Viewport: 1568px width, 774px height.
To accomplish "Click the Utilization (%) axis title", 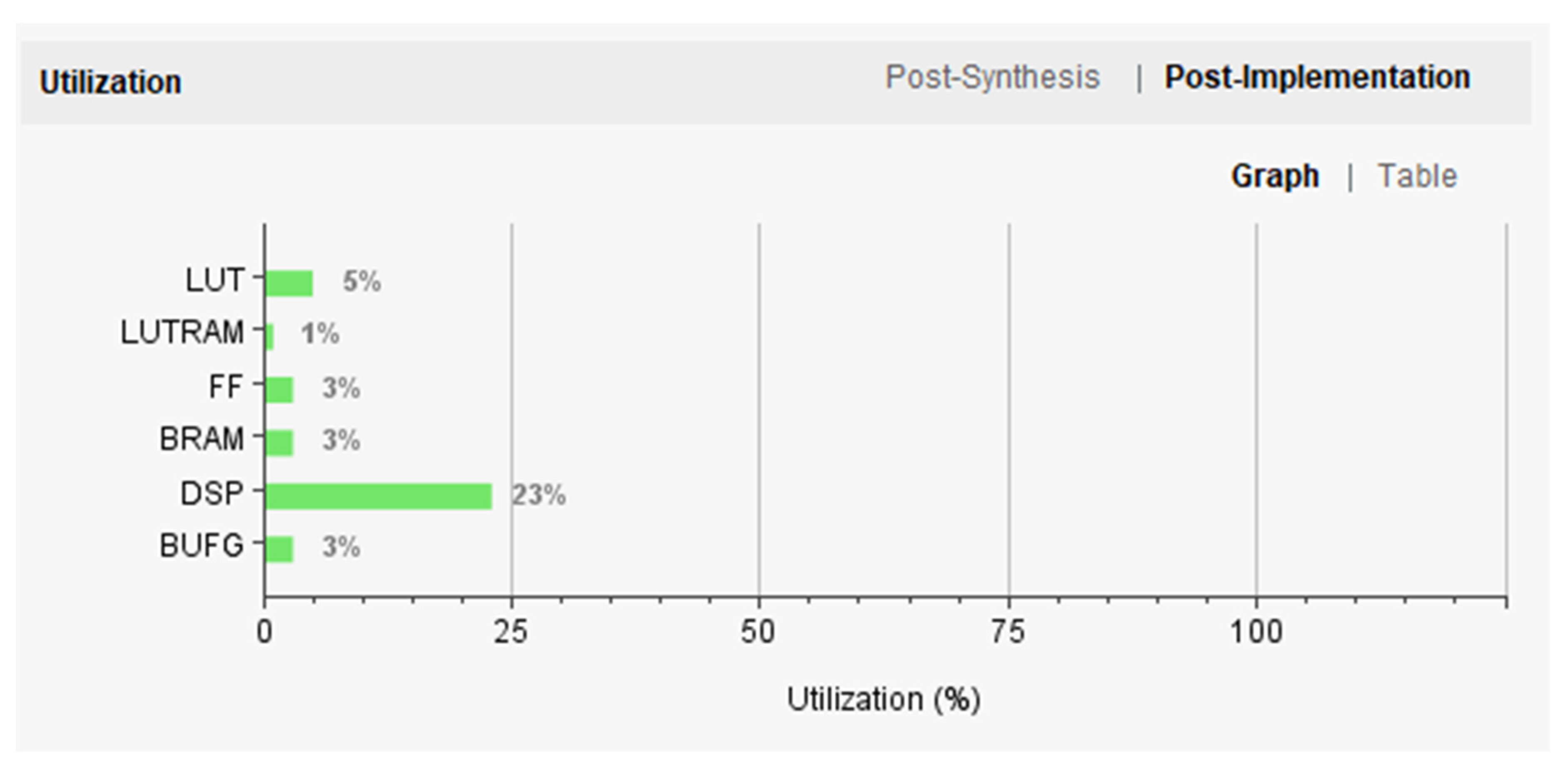I will [883, 699].
